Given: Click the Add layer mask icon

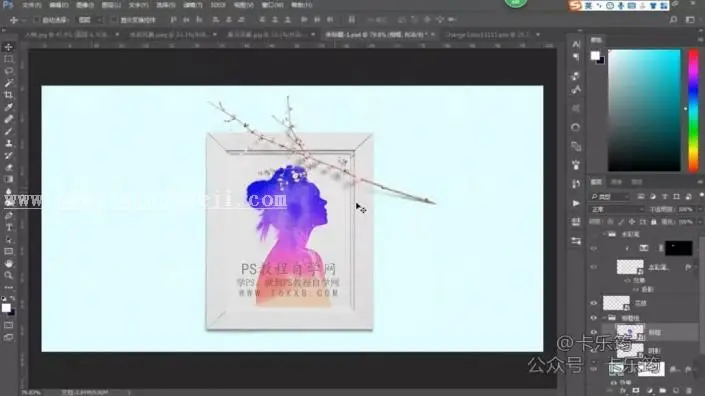Looking at the screenshot, I should pos(636,391).
